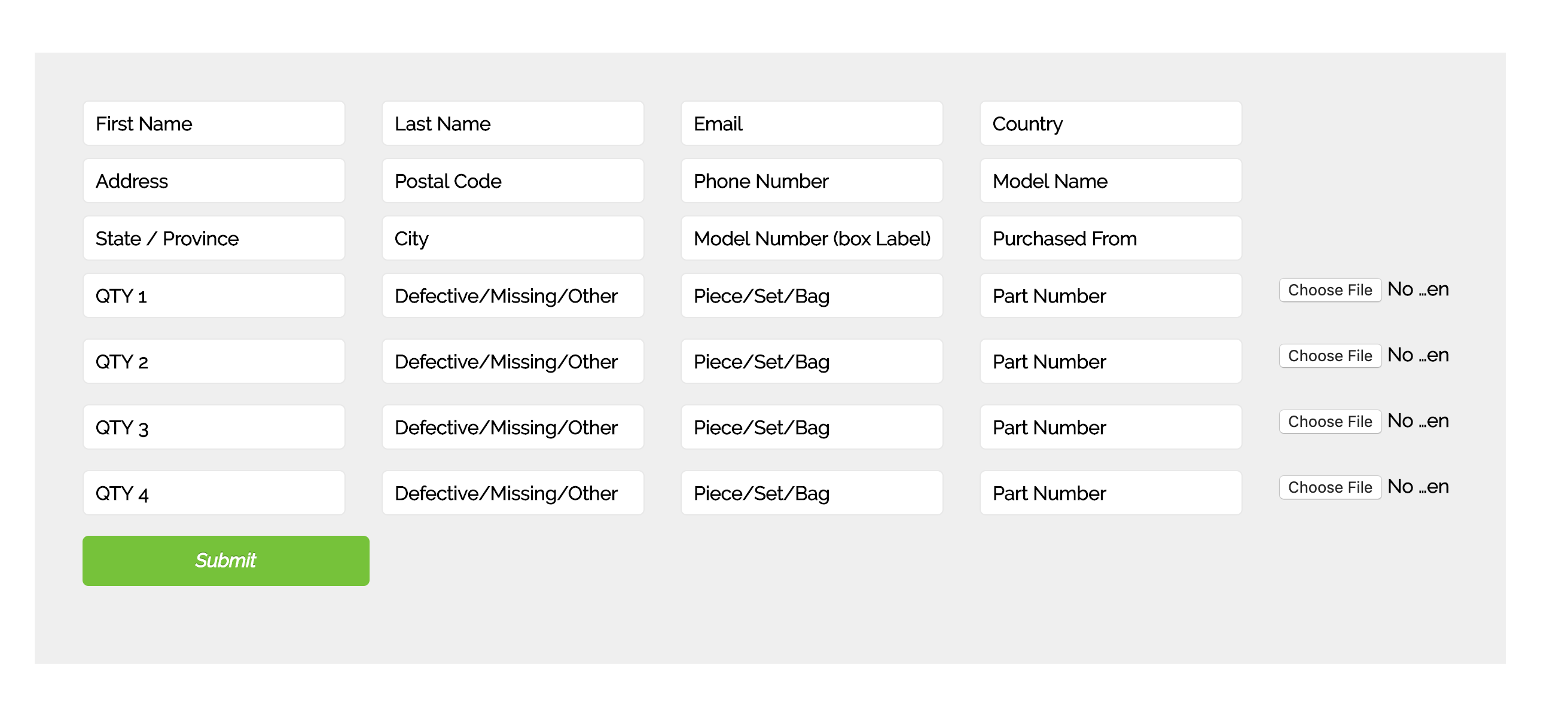This screenshot has width=1568, height=708.
Task: Click the Purchased From field
Action: click(1111, 238)
